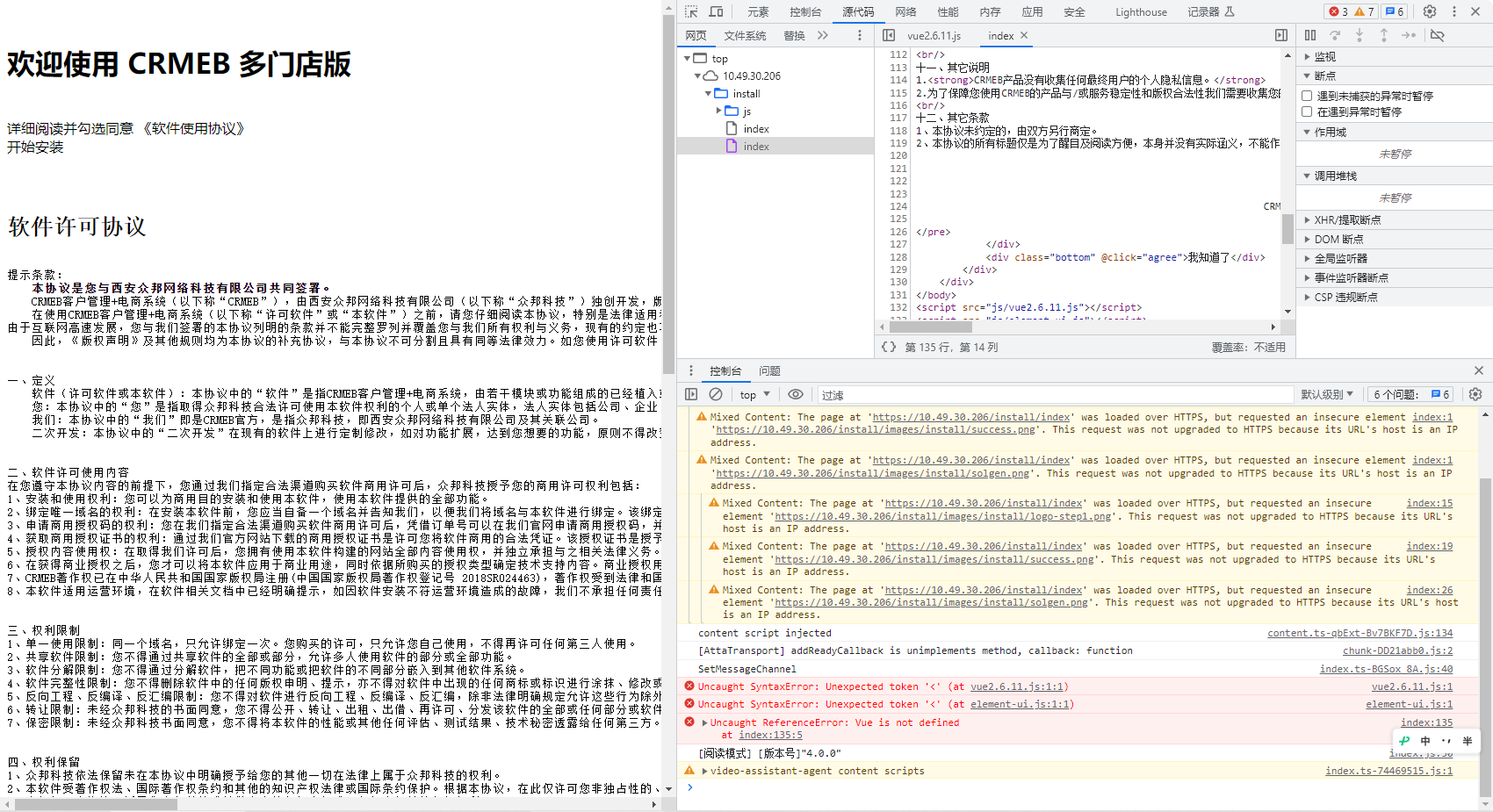Expand the js folder in file tree
This screenshot has width=1493, height=812.
click(x=718, y=111)
